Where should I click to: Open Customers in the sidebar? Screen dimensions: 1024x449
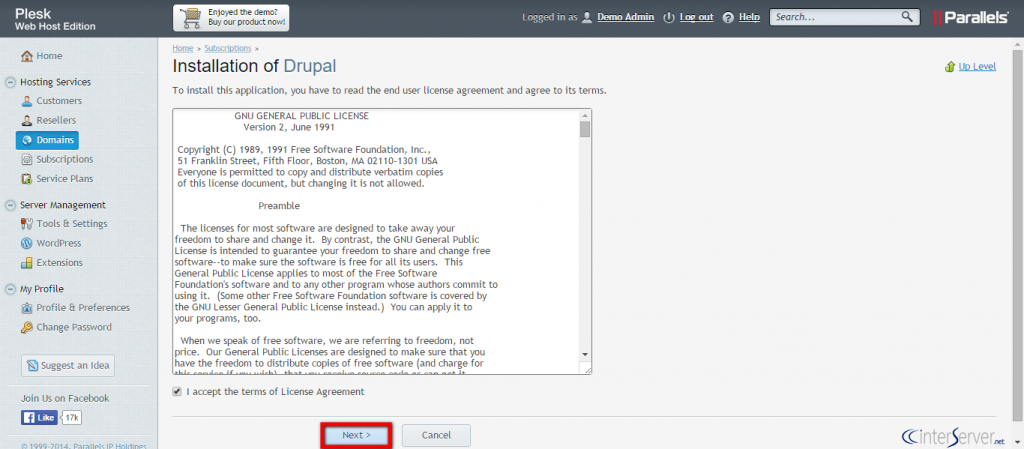59,101
